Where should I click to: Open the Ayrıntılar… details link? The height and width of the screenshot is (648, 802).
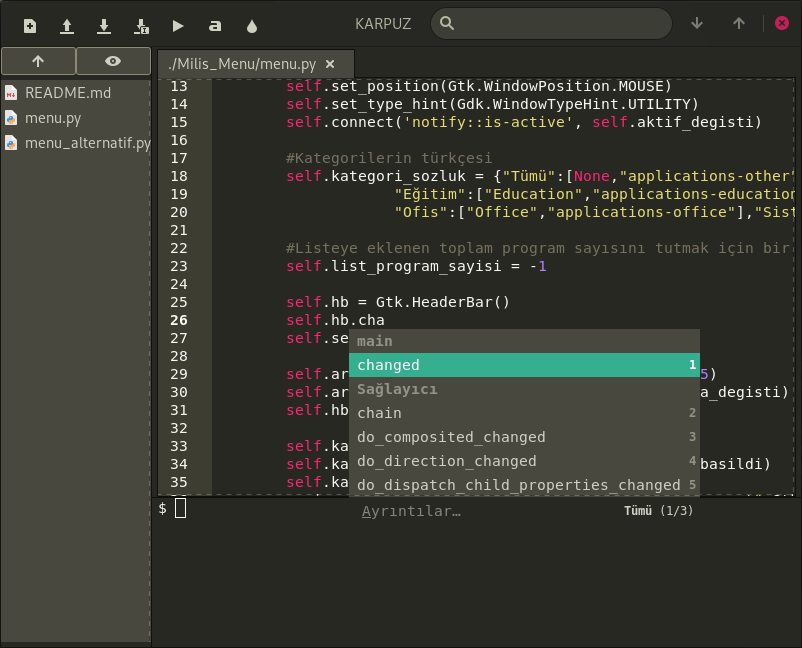(411, 511)
